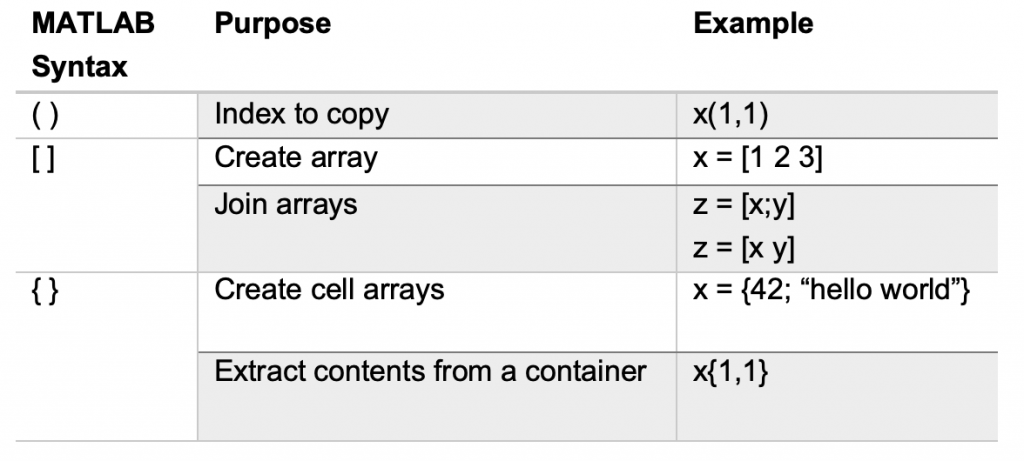
Task: Select the "Example" column header
Action: 753,24
